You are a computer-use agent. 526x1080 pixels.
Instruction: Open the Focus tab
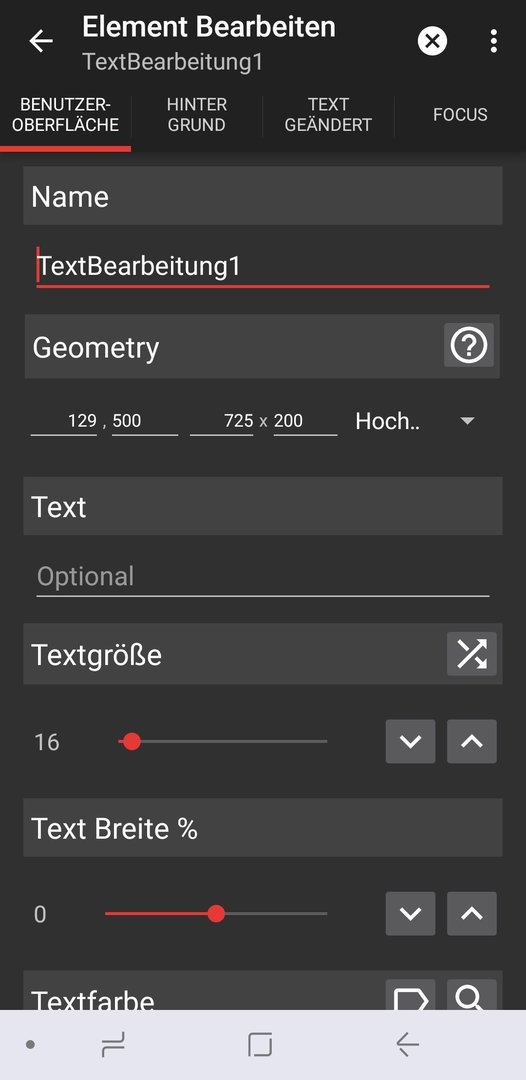pos(460,115)
